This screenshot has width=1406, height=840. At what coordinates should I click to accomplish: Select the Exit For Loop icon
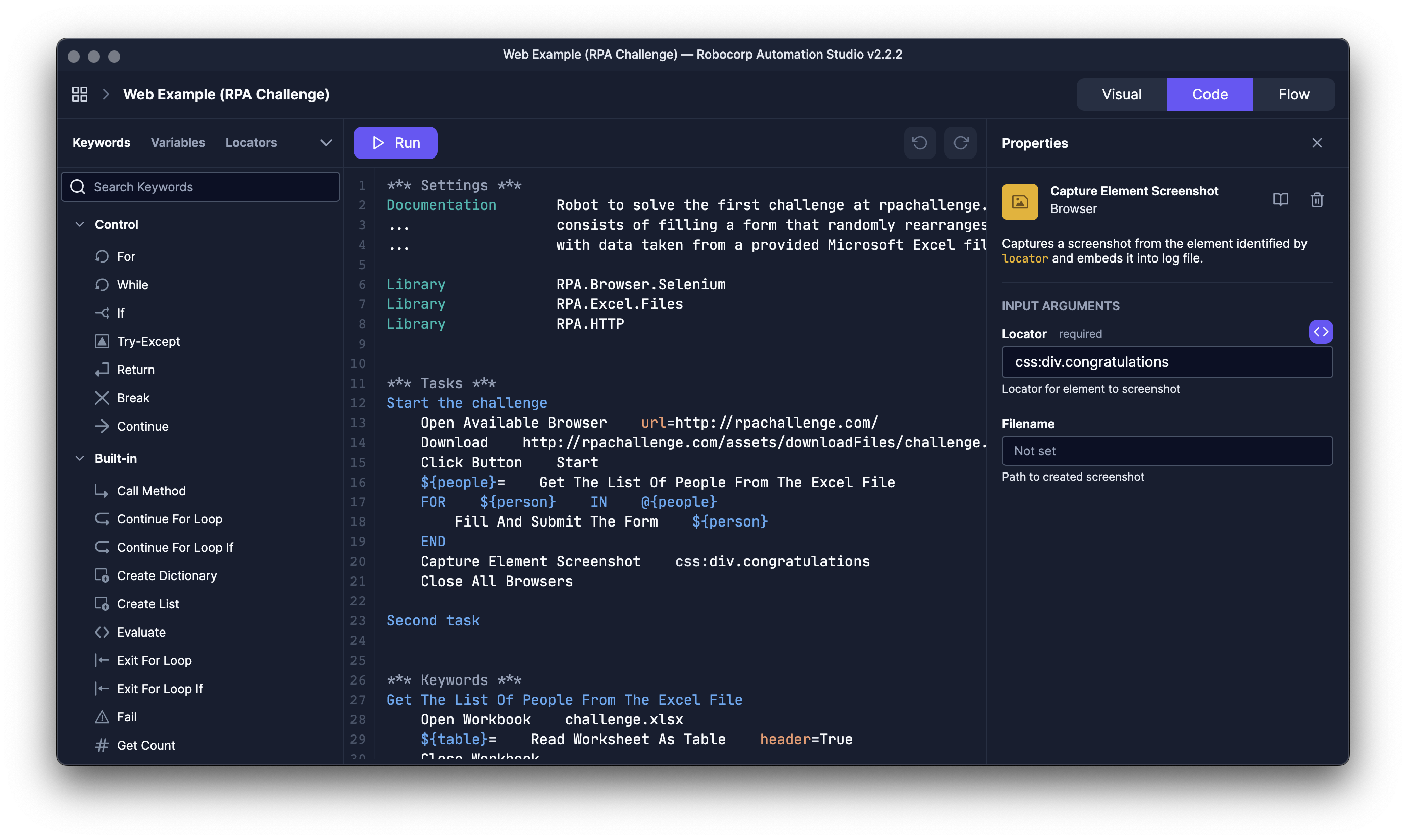(102, 661)
